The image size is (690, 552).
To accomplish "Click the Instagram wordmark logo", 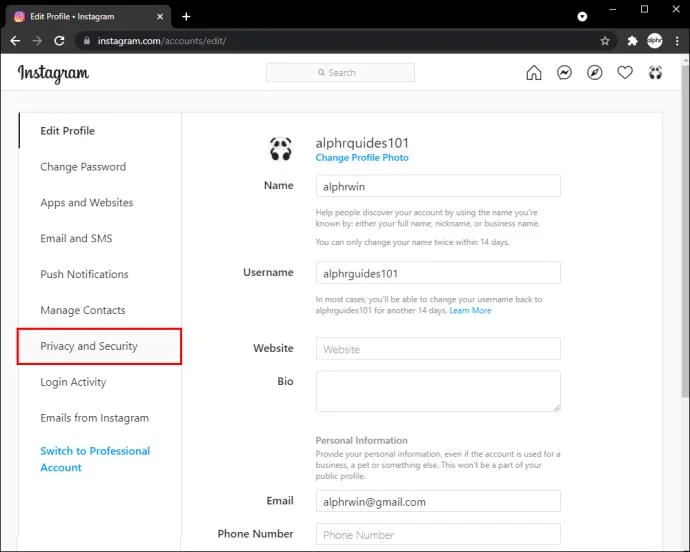I will (x=53, y=74).
